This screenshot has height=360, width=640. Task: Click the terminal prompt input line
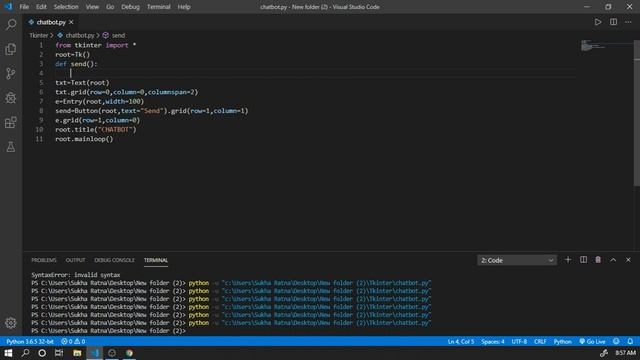[108, 331]
